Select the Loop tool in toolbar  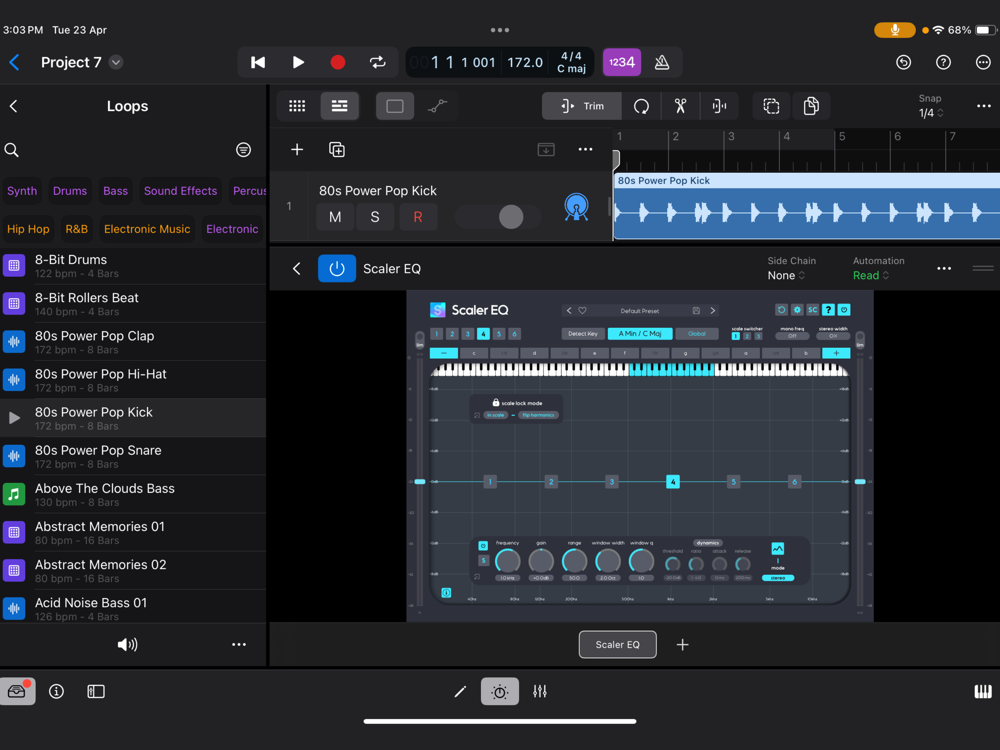point(641,106)
